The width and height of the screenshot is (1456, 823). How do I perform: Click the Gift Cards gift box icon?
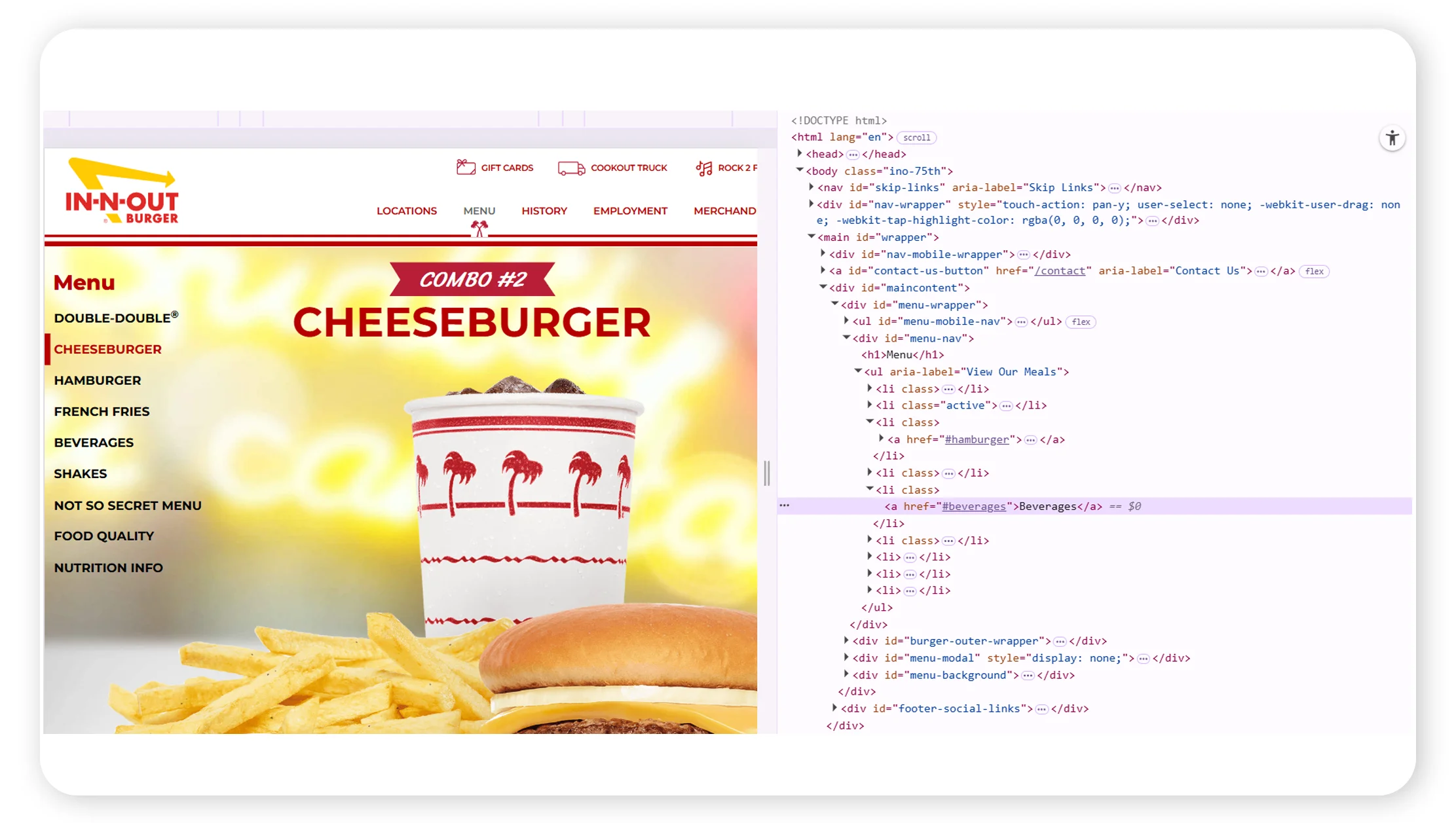[x=466, y=168]
